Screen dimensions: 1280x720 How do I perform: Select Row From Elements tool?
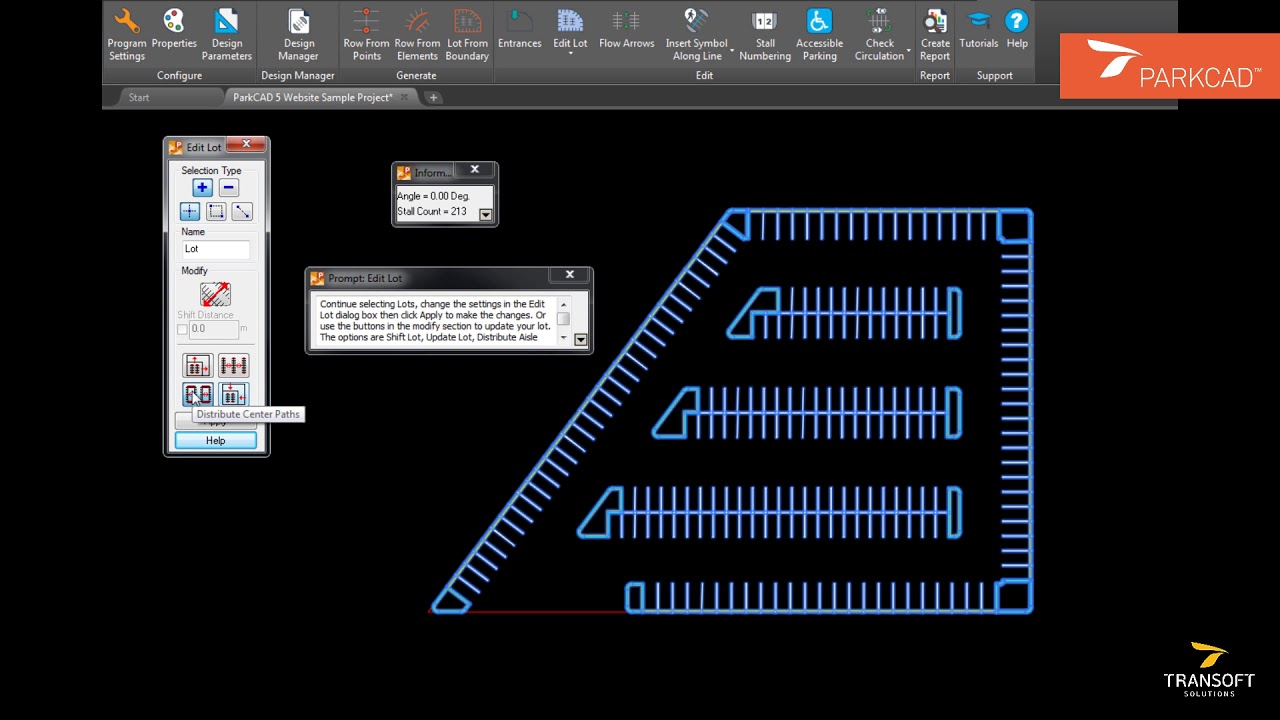(417, 33)
